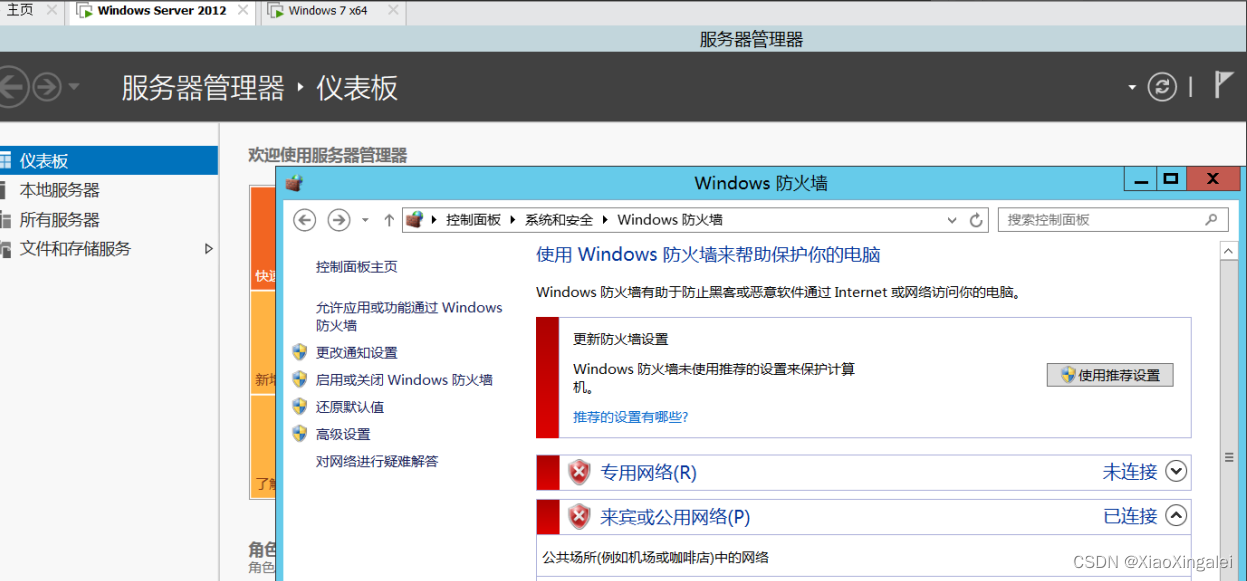Open 对网络进行疑难解答 link
Image resolution: width=1247 pixels, height=581 pixels.
click(x=377, y=461)
